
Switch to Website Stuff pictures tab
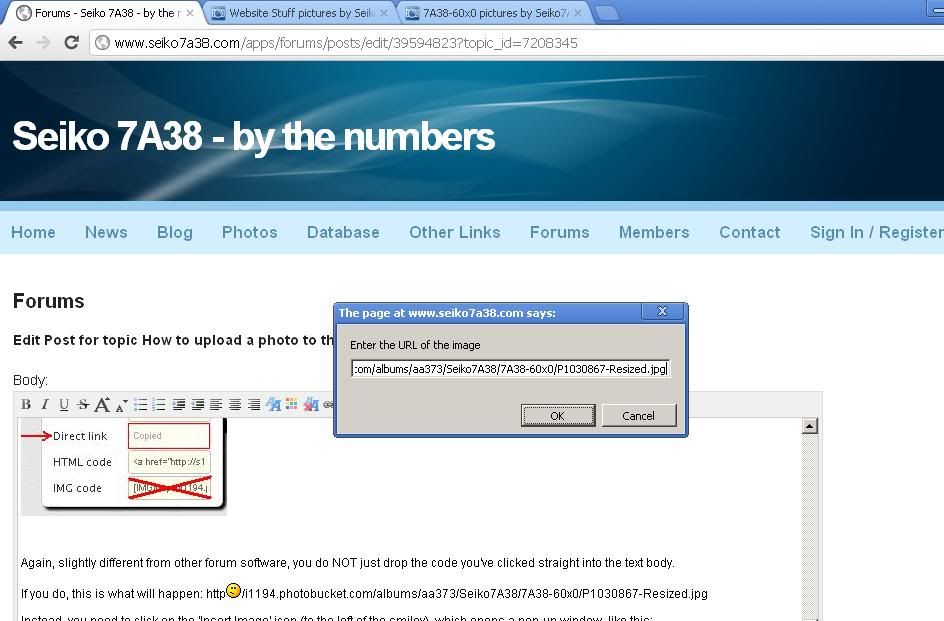coord(300,13)
